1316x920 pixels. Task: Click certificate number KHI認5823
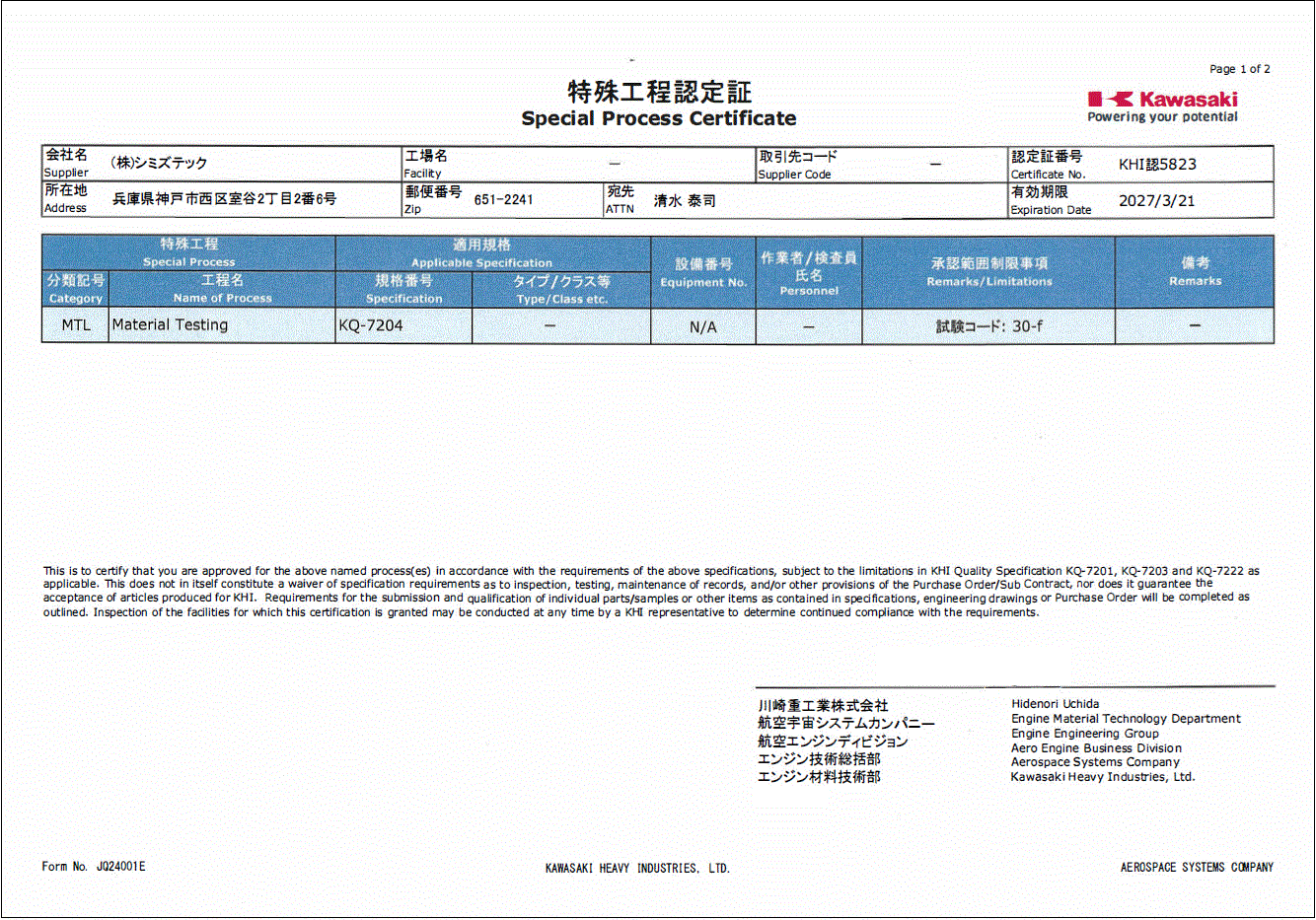1157,165
